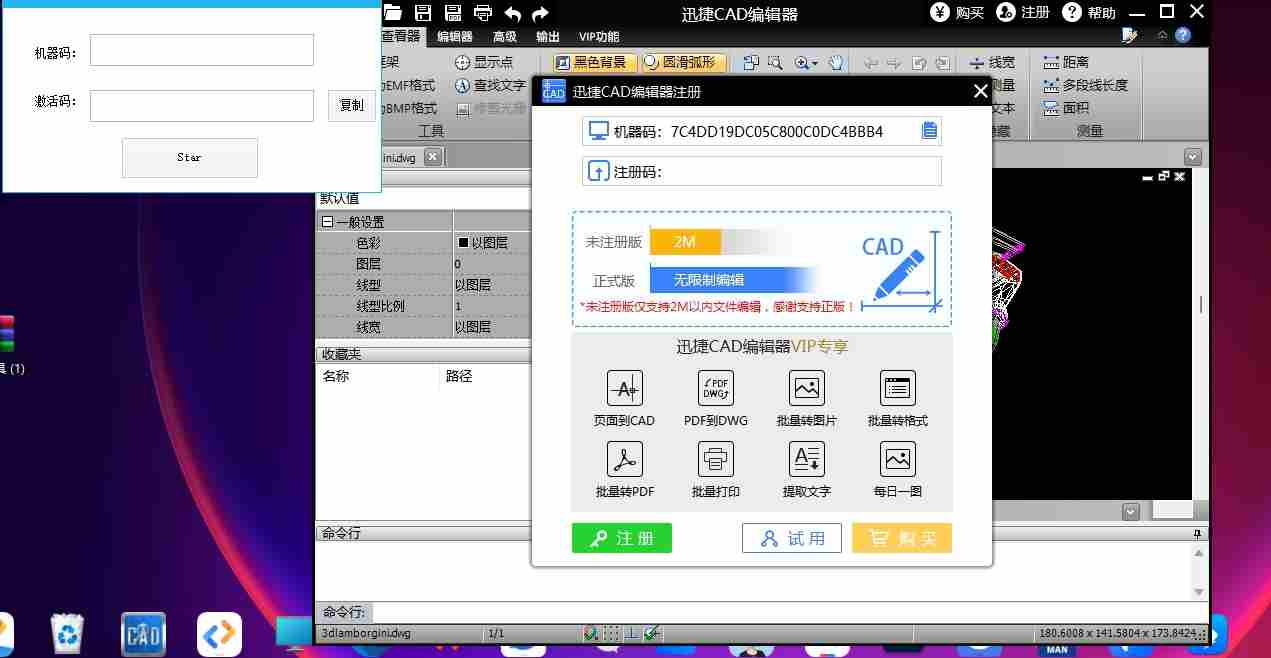Click the green 注册 register button

pos(622,538)
